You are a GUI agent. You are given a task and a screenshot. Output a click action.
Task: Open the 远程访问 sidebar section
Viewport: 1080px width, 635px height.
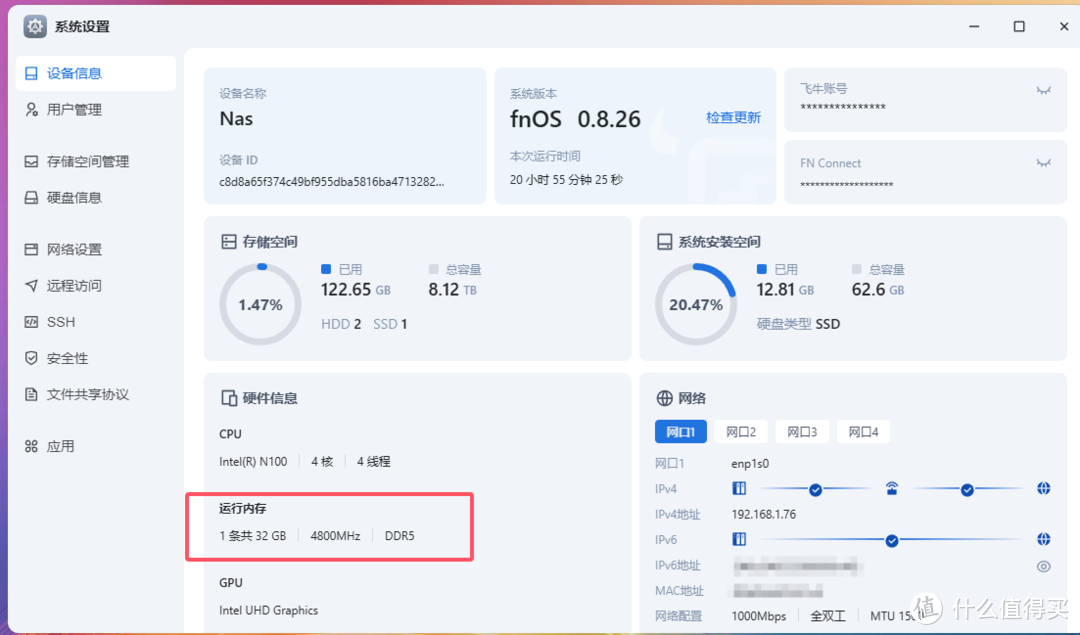tap(72, 285)
